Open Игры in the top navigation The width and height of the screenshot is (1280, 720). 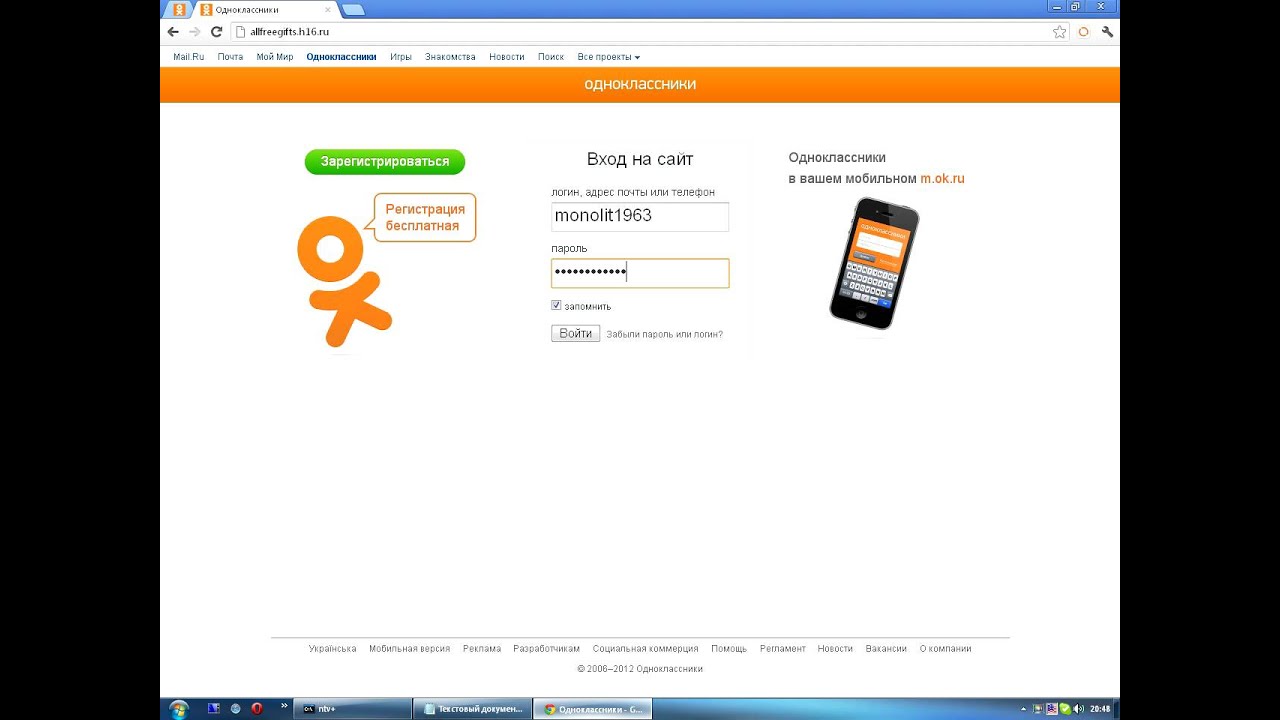401,57
